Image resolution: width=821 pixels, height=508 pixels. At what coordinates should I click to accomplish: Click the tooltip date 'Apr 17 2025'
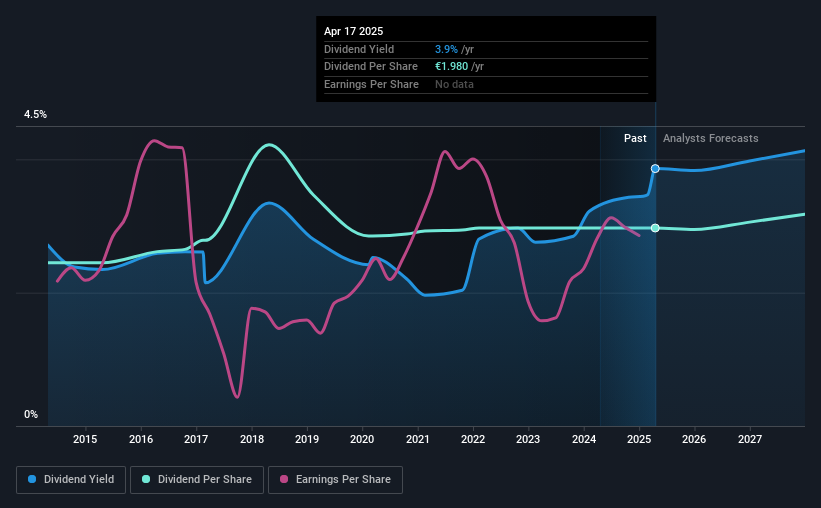coord(353,31)
